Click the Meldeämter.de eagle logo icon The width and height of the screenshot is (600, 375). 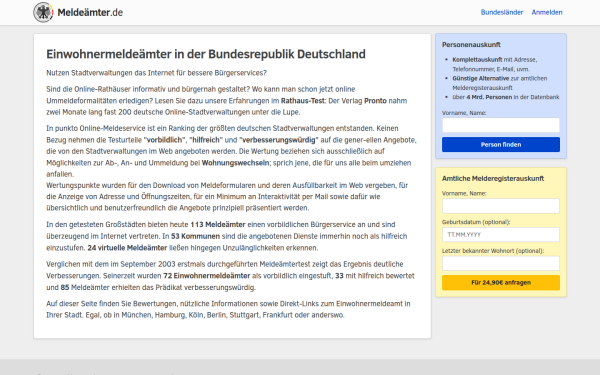(x=43, y=12)
